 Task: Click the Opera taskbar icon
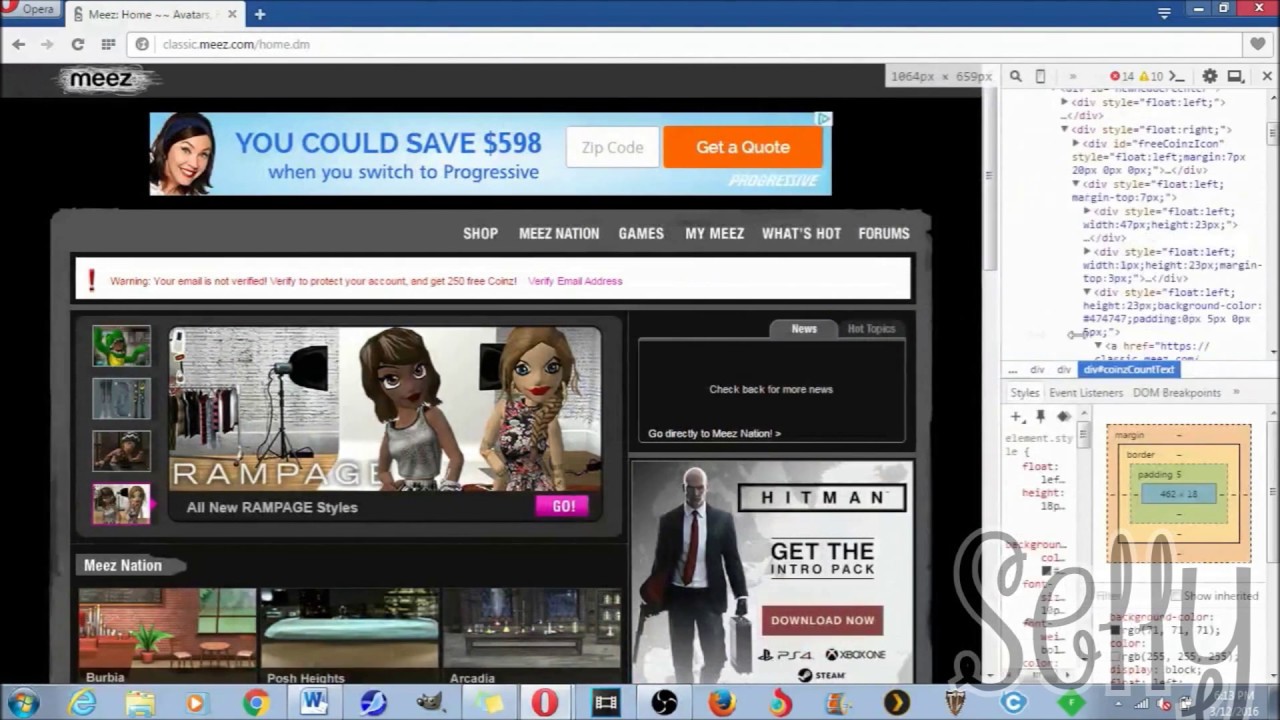tap(546, 703)
